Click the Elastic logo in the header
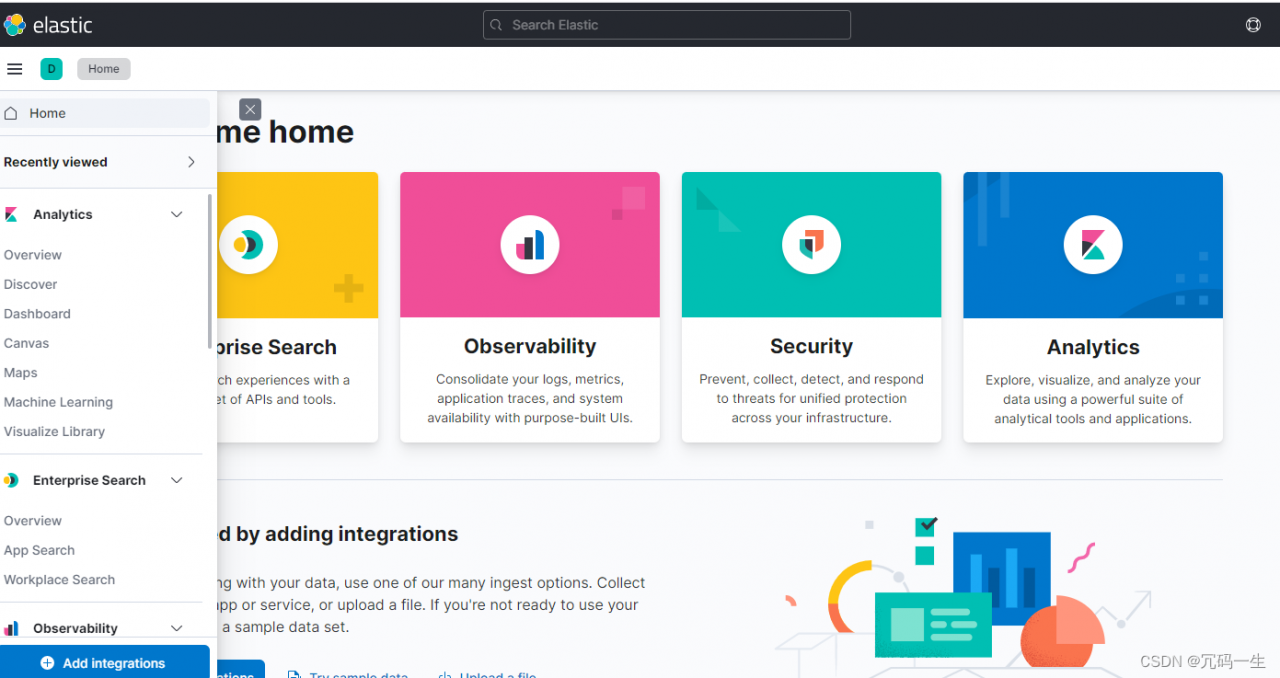 pos(48,25)
